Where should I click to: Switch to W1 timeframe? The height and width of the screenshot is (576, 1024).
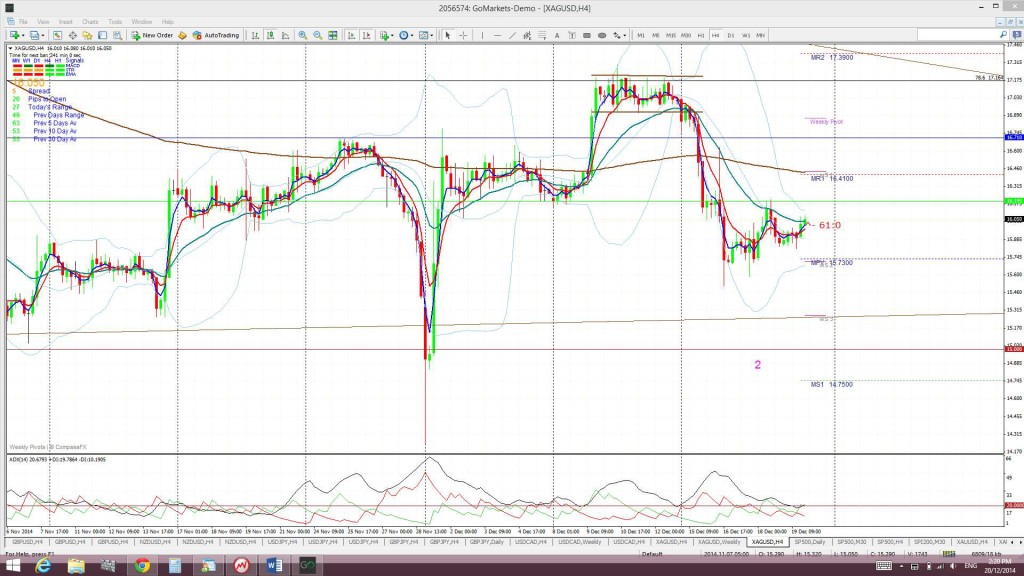pos(746,35)
